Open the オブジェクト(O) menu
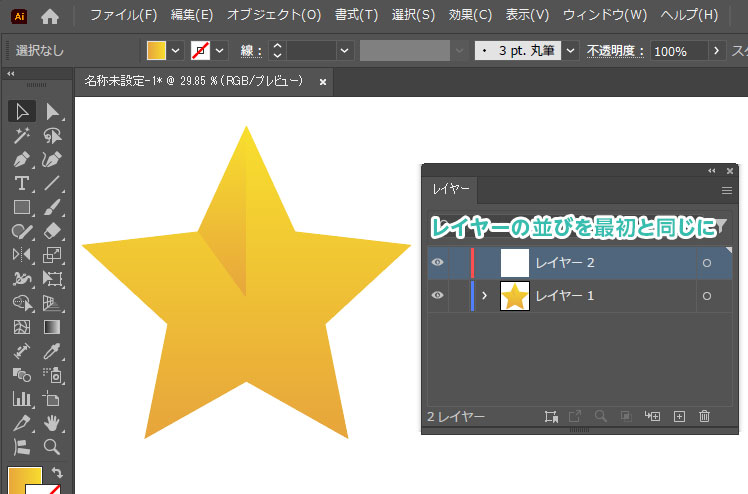The width and height of the screenshot is (748, 494). (x=274, y=15)
